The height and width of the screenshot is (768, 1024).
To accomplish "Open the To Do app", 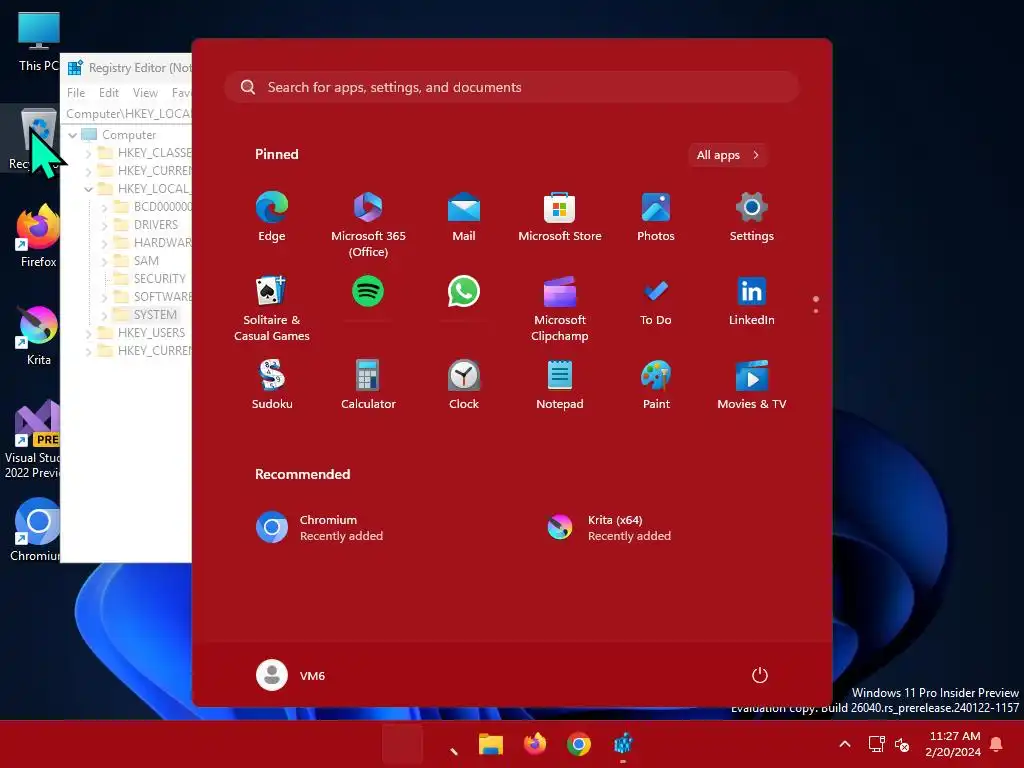I will pos(656,300).
